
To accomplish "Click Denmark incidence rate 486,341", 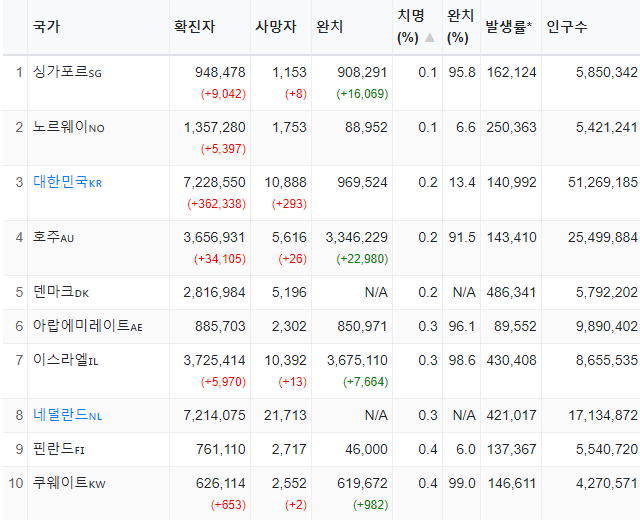I will pos(511,293).
